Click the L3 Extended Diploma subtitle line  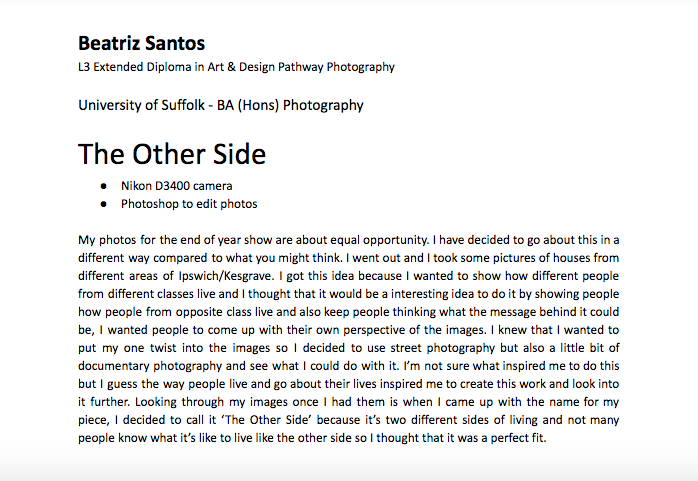[x=236, y=67]
